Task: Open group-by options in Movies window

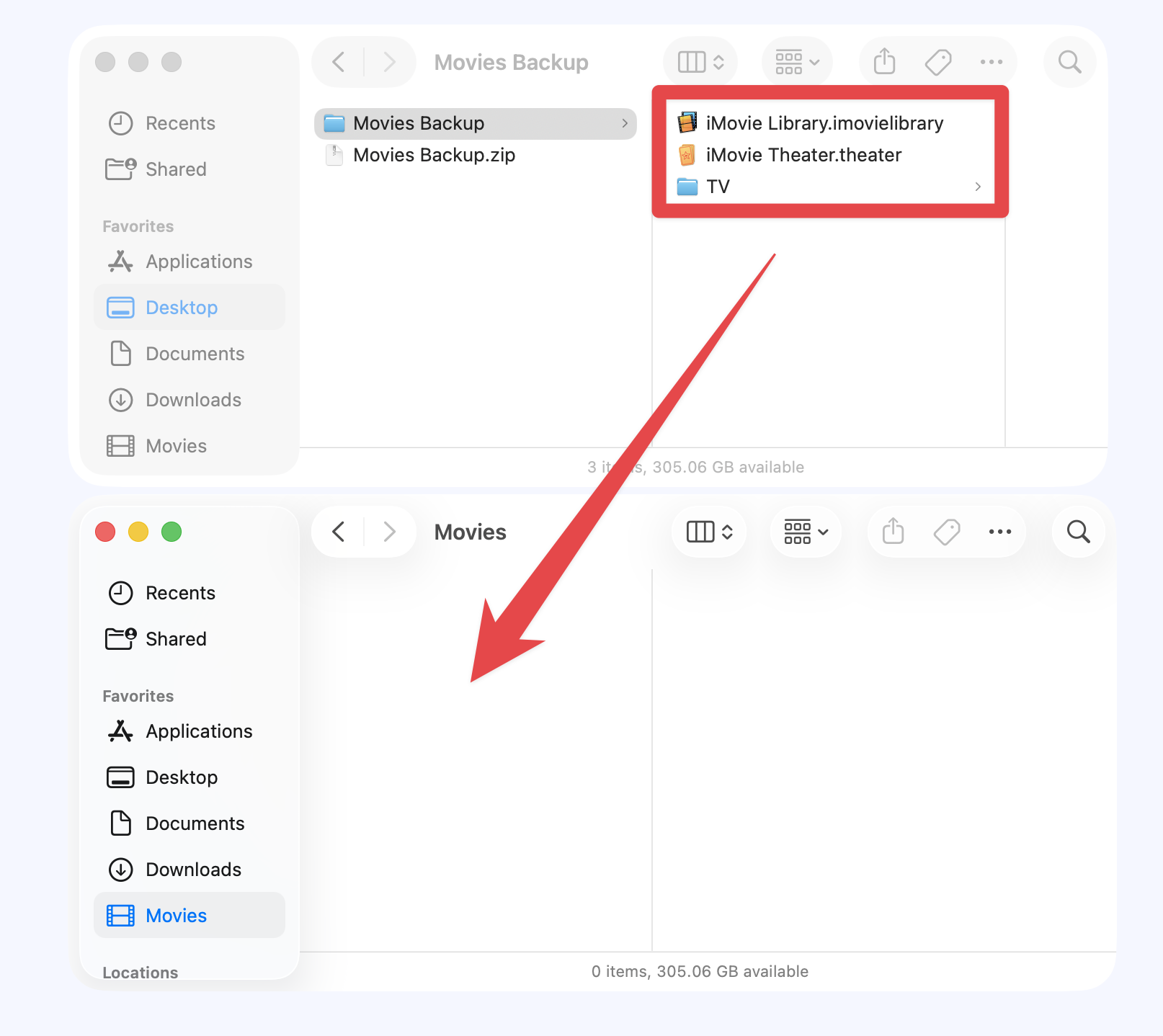Action: click(x=806, y=532)
